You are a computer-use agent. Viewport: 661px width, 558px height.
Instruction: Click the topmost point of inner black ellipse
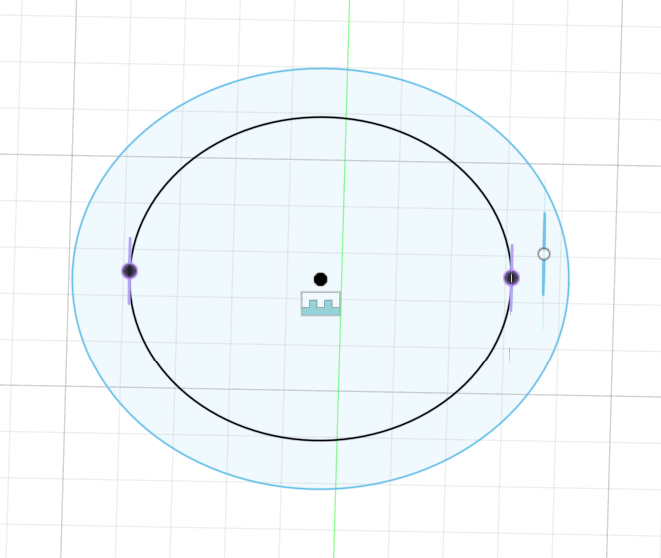coord(320,118)
